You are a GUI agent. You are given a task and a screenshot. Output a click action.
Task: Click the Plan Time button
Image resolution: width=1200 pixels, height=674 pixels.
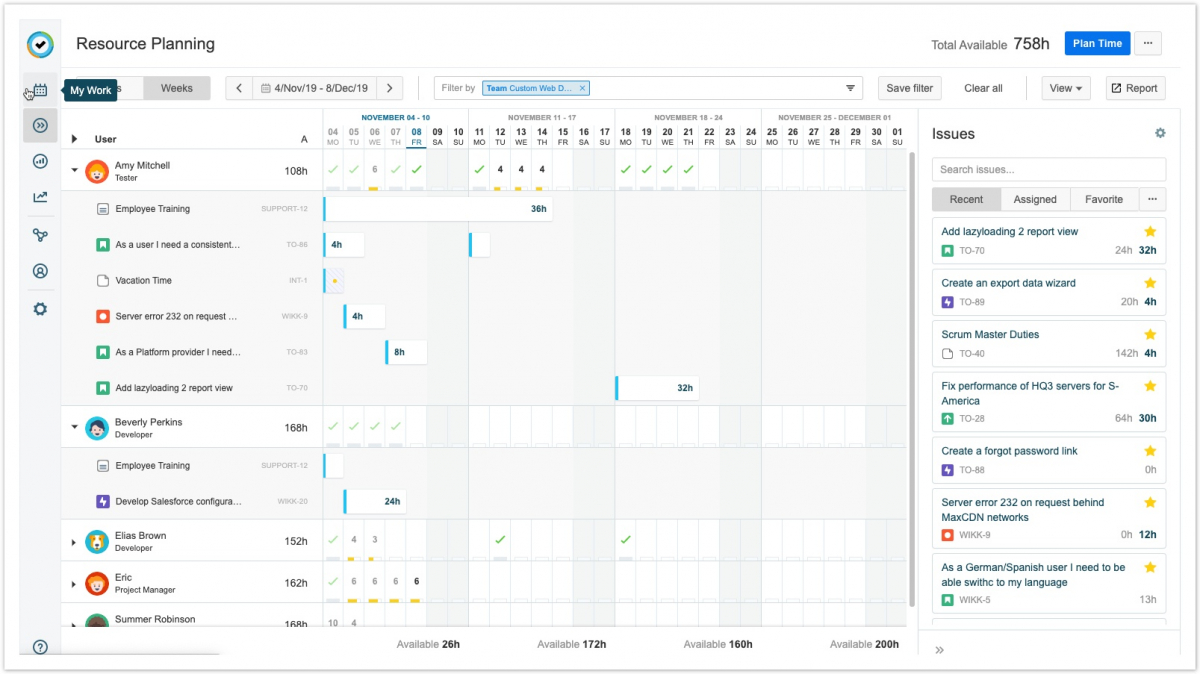click(1097, 43)
